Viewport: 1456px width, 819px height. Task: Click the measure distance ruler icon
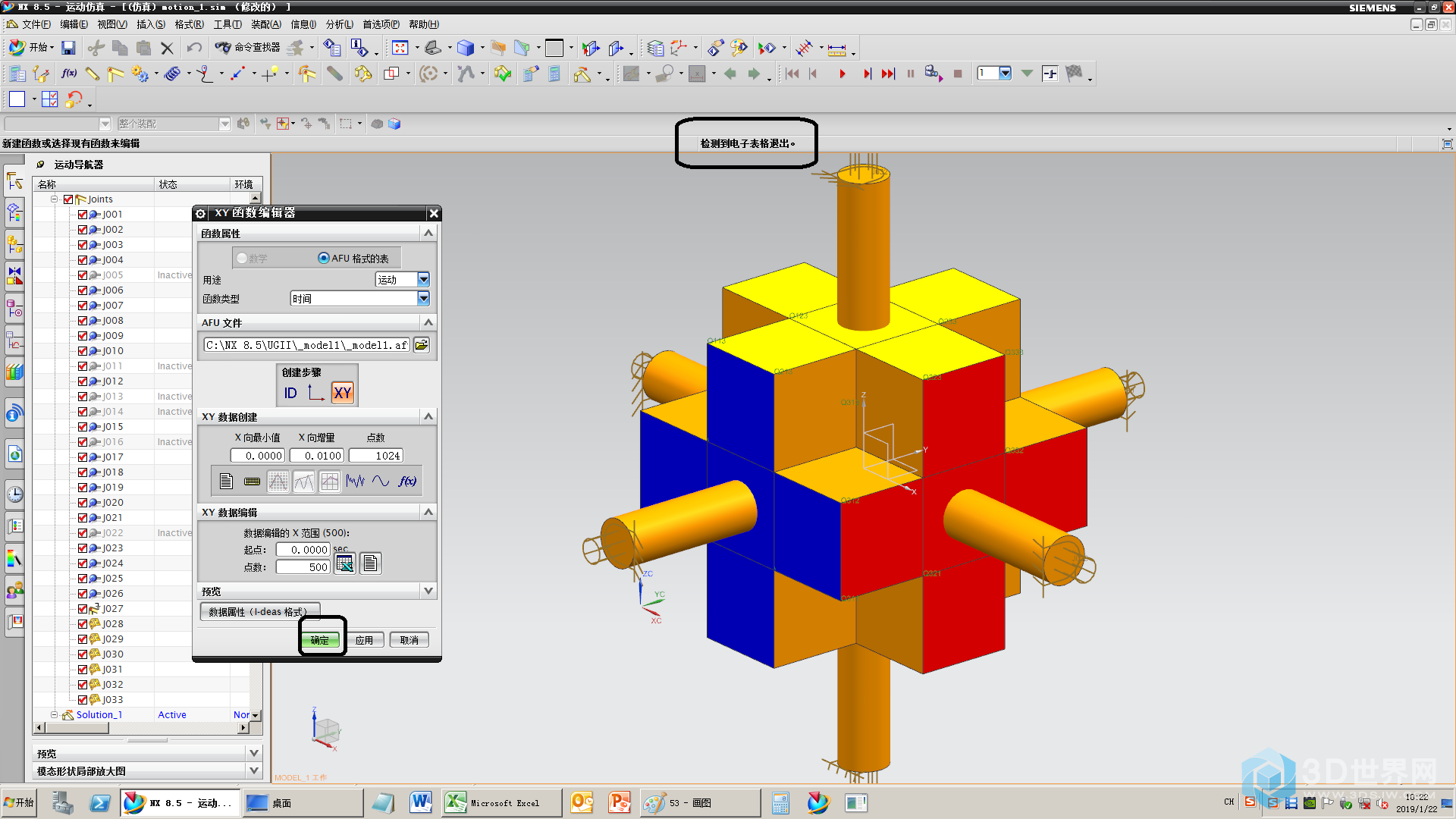(836, 49)
